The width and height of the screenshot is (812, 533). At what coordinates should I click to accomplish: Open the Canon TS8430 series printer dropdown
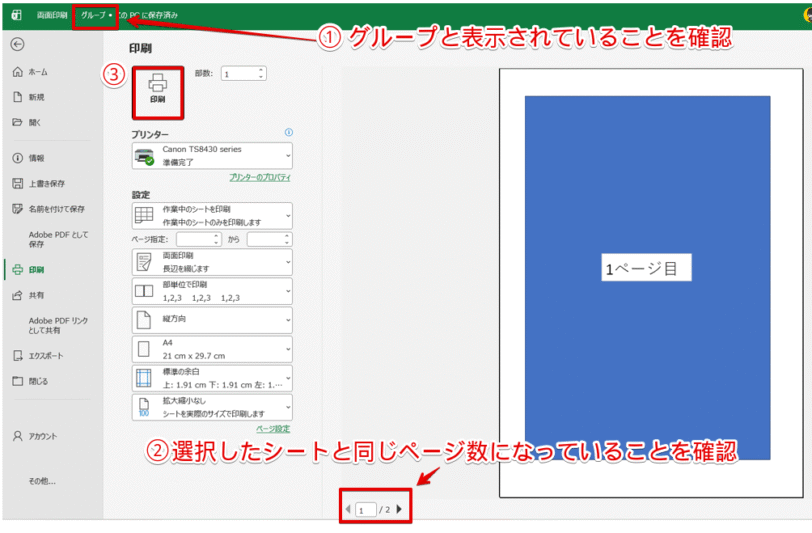point(212,156)
